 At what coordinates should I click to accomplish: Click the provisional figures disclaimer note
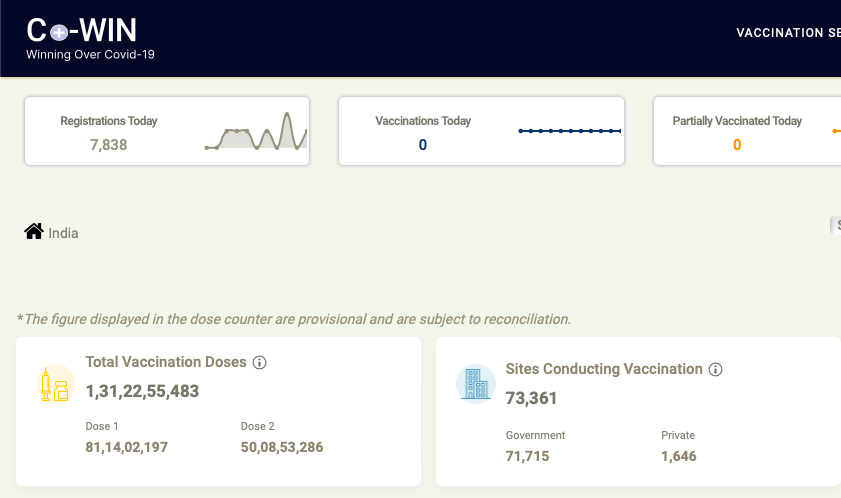click(x=294, y=319)
